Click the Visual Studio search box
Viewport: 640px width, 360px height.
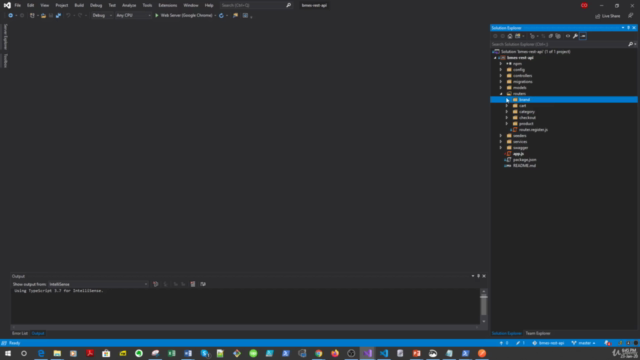pos(256,5)
